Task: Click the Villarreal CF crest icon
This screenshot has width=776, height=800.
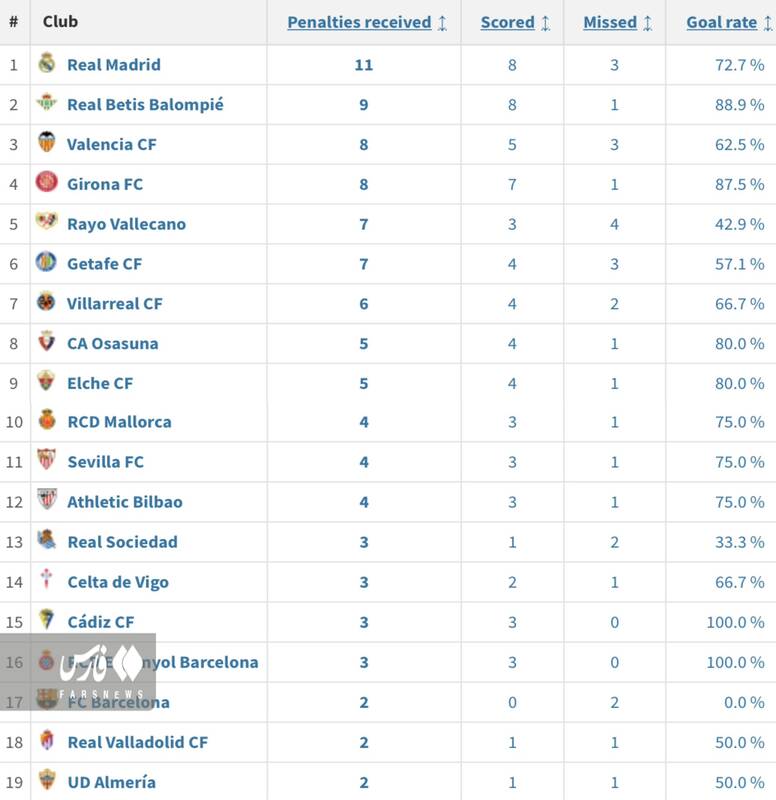Action: point(47,301)
